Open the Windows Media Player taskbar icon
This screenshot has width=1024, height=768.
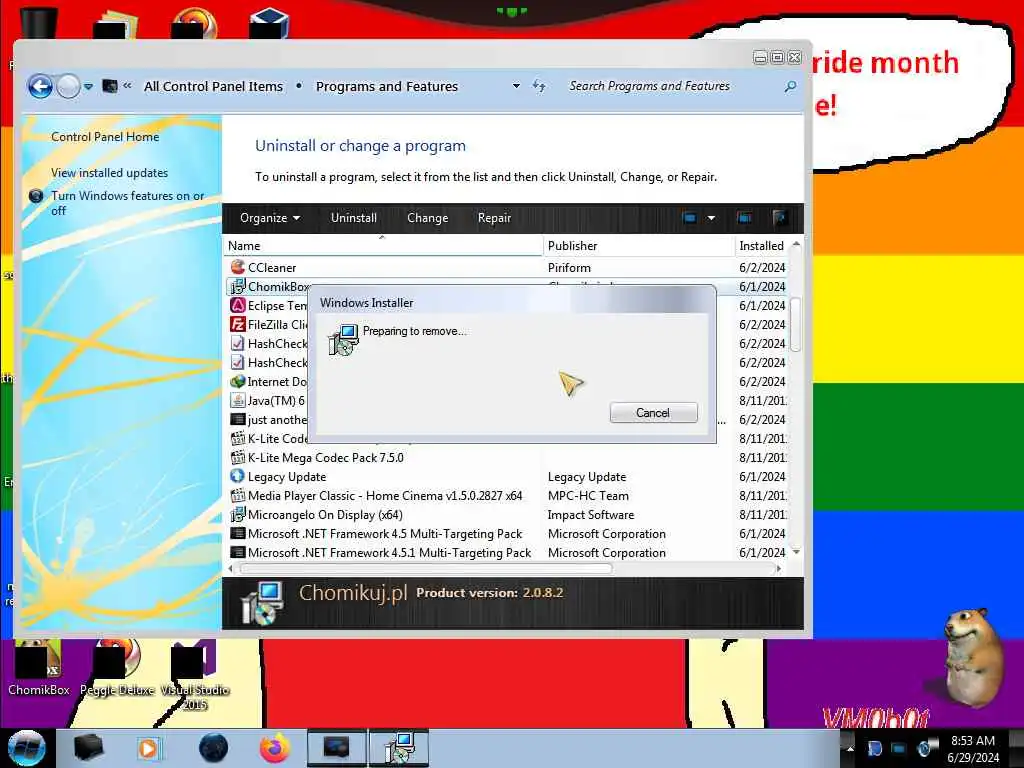click(x=148, y=748)
